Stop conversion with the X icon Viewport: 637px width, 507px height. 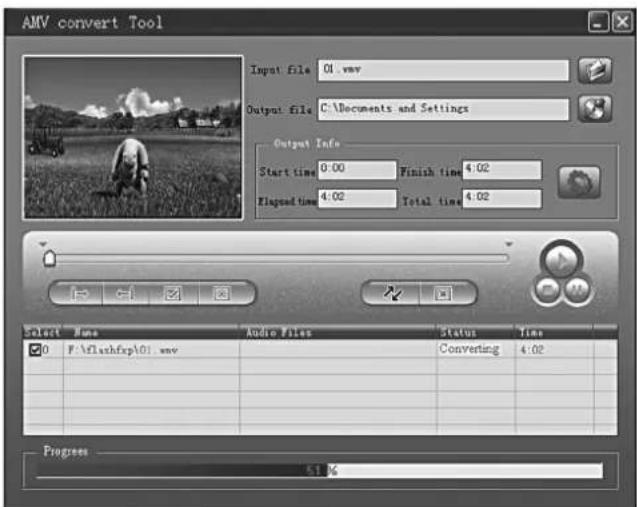tap(443, 293)
